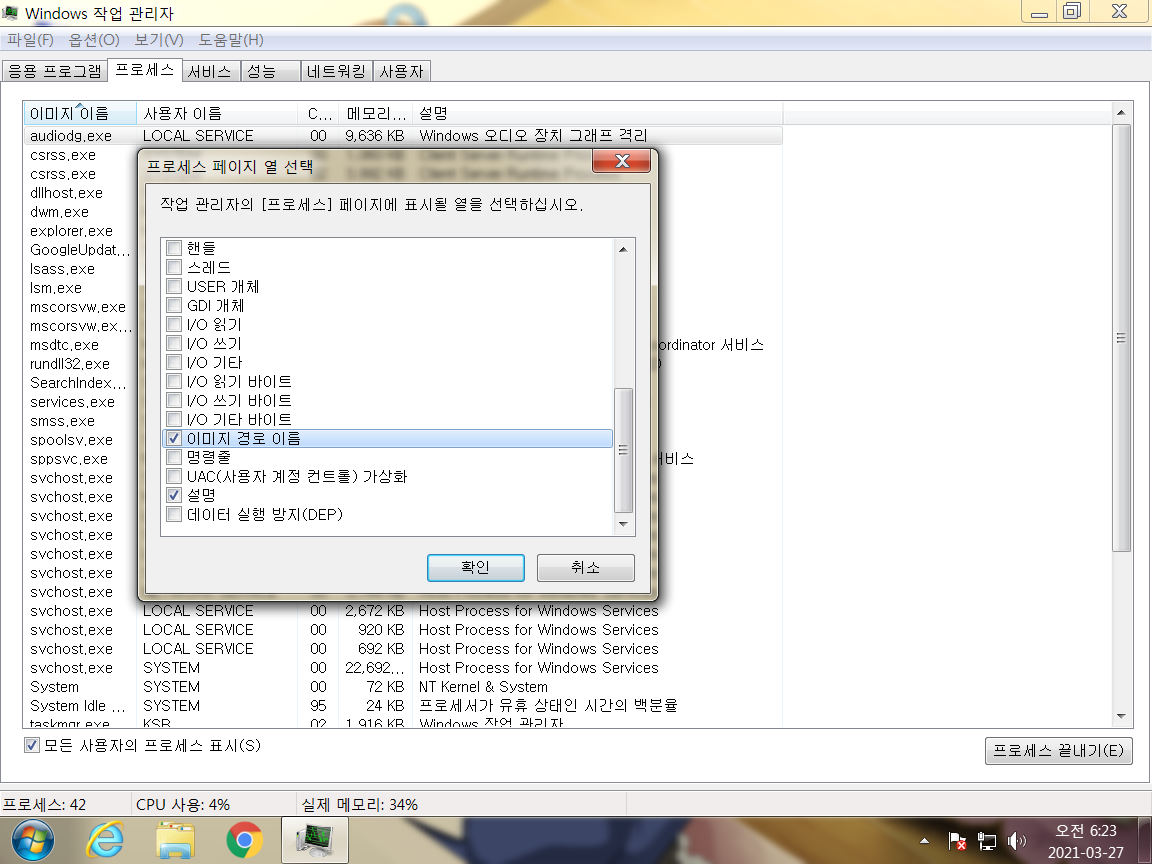Select the services.exe process

[73, 402]
